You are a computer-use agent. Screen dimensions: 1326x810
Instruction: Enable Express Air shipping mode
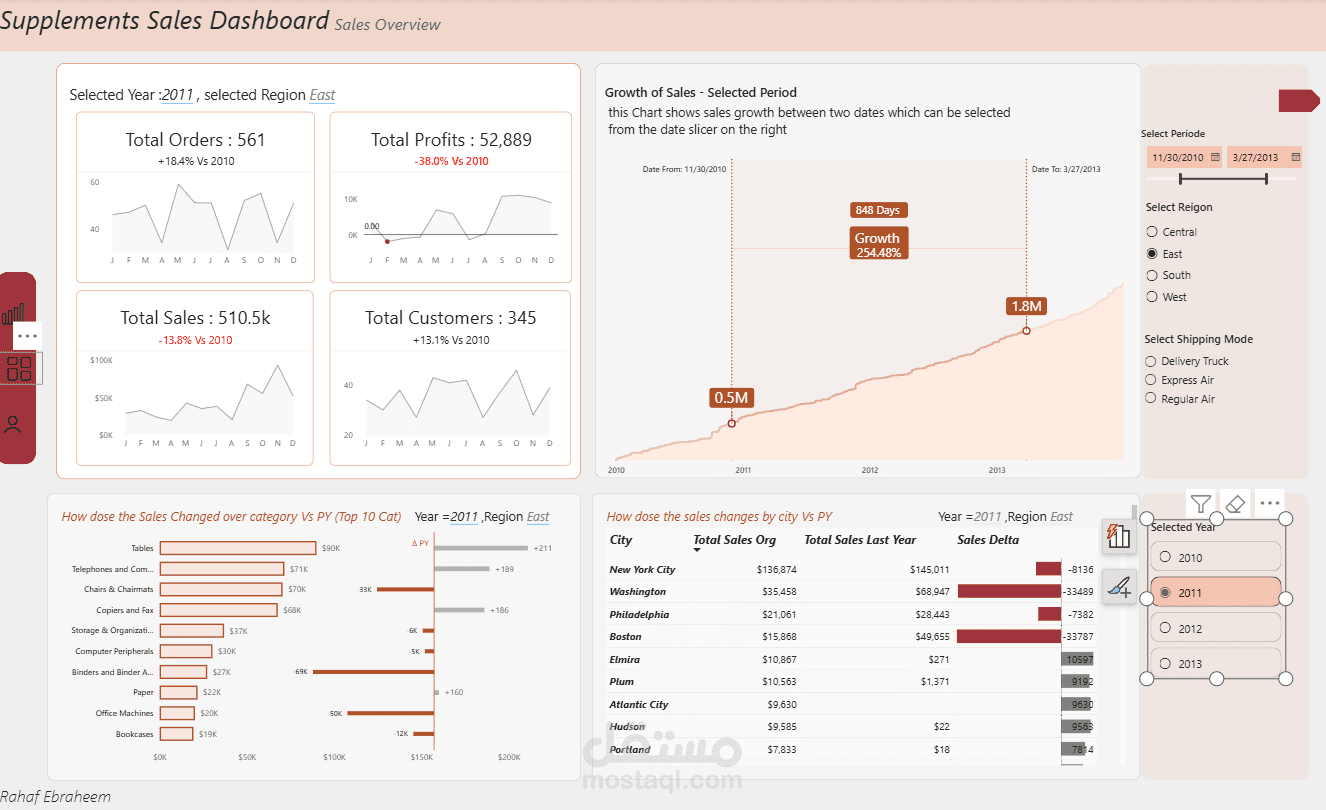tap(1152, 379)
